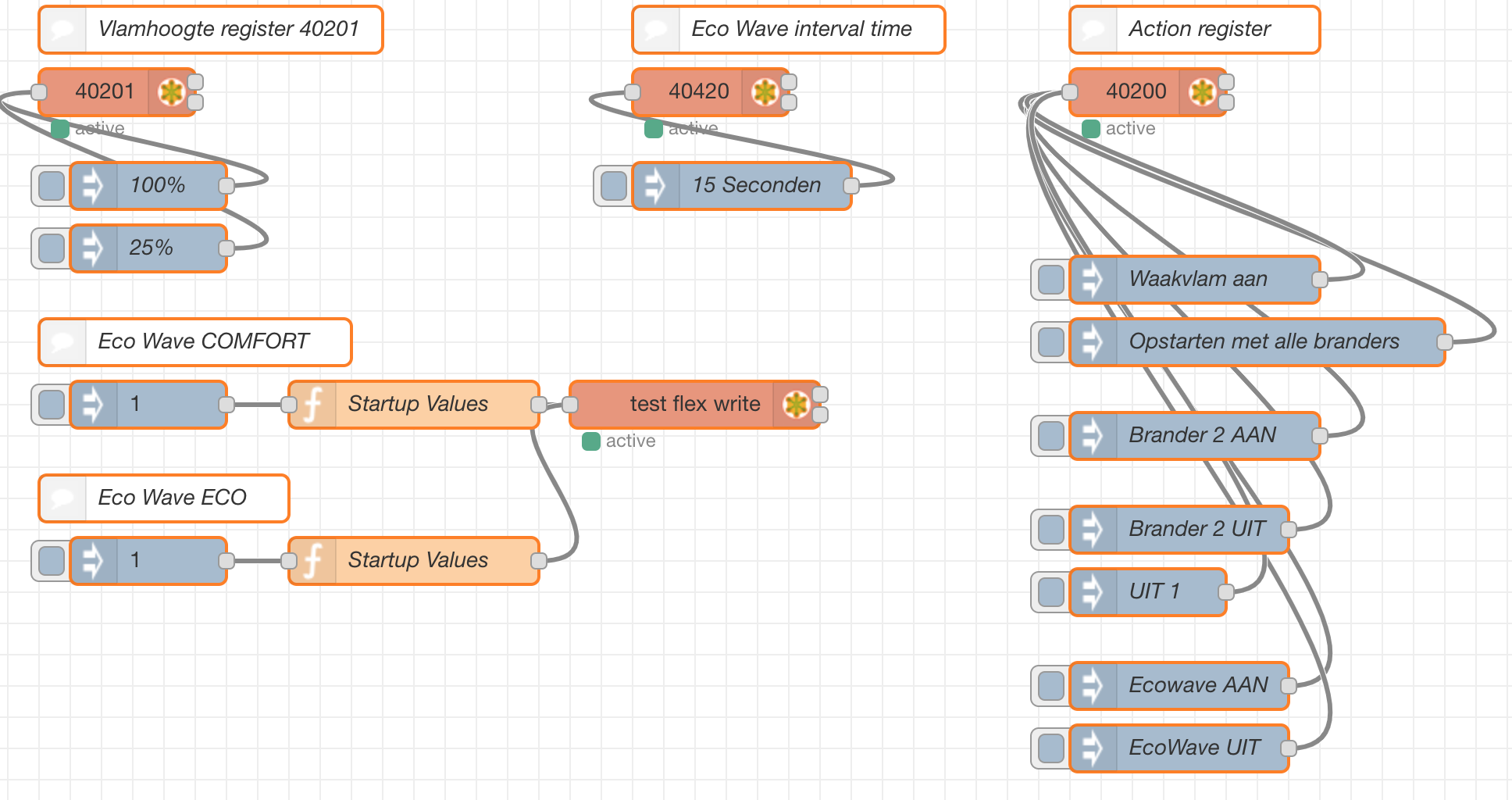Click the input port of test flex write
The height and width of the screenshot is (800, 1512).
570,405
